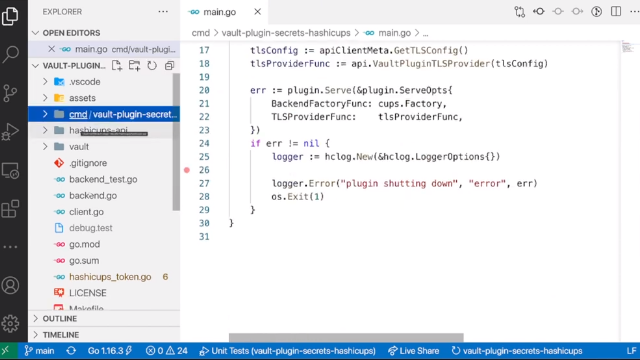This screenshot has height=360, width=640.
Task: Collapse the VAULT-PLUGIN project section
Action: [x=36, y=65]
